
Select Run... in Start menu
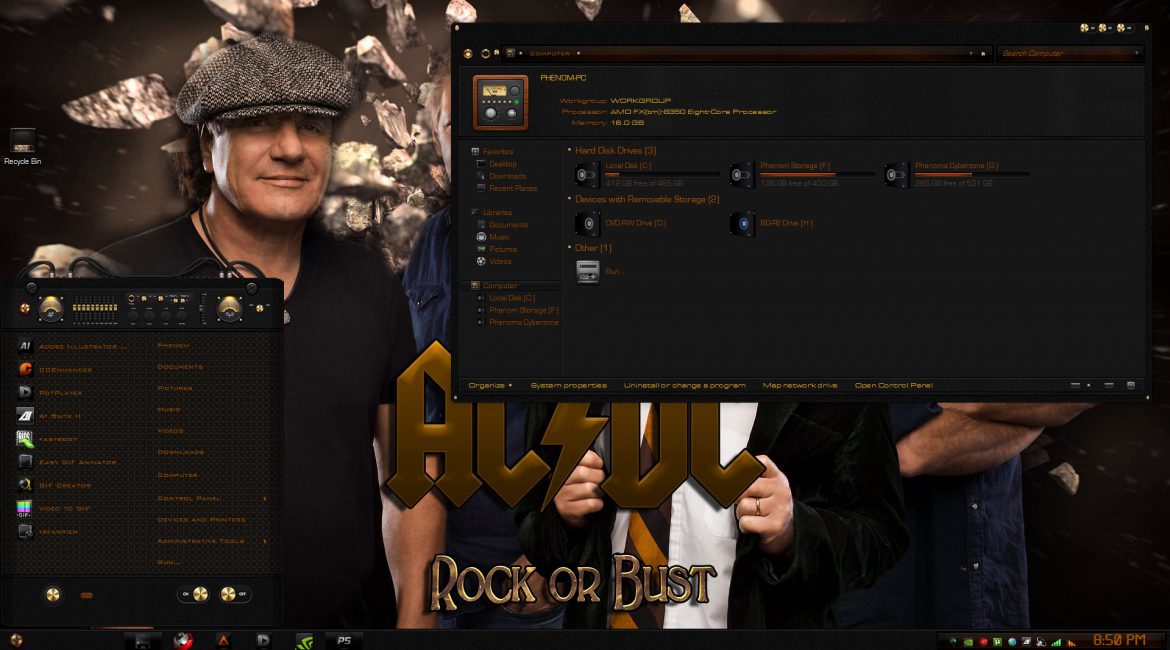pyautogui.click(x=169, y=562)
